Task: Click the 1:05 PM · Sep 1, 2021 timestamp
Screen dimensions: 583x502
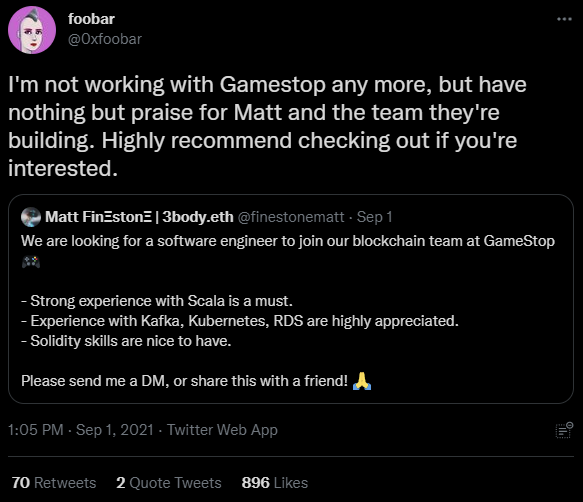Action: [81, 430]
